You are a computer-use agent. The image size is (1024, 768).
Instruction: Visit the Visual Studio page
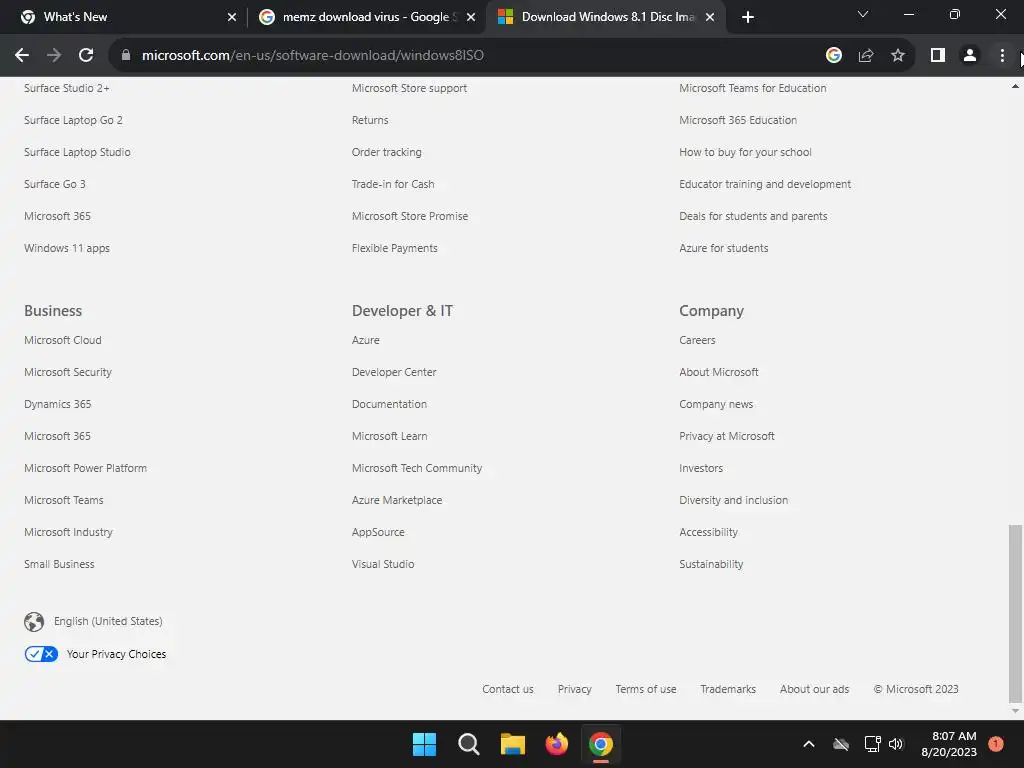coord(383,564)
